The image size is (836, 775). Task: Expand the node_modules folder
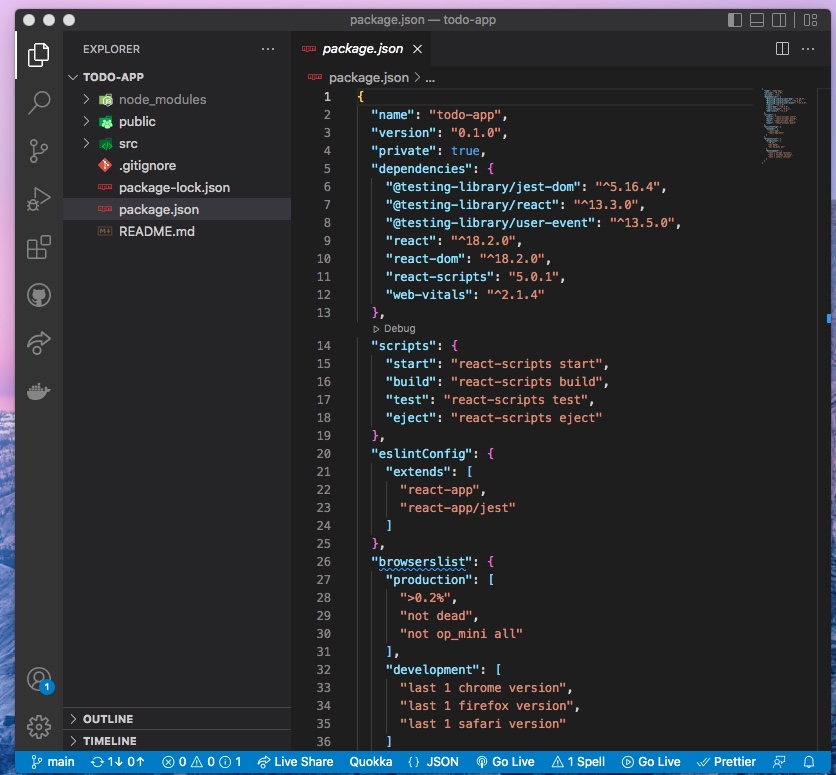177,100
